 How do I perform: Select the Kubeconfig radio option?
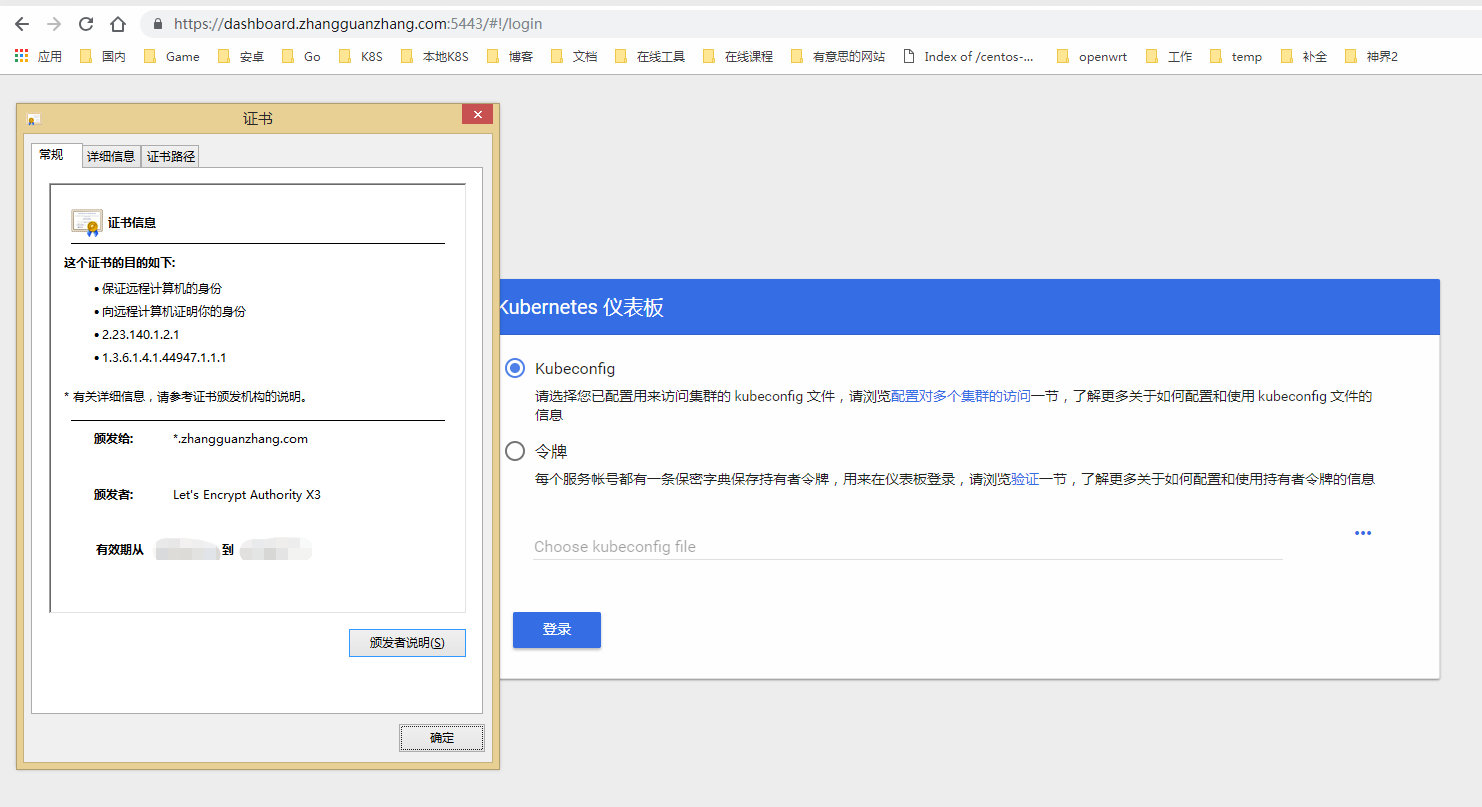coord(515,368)
